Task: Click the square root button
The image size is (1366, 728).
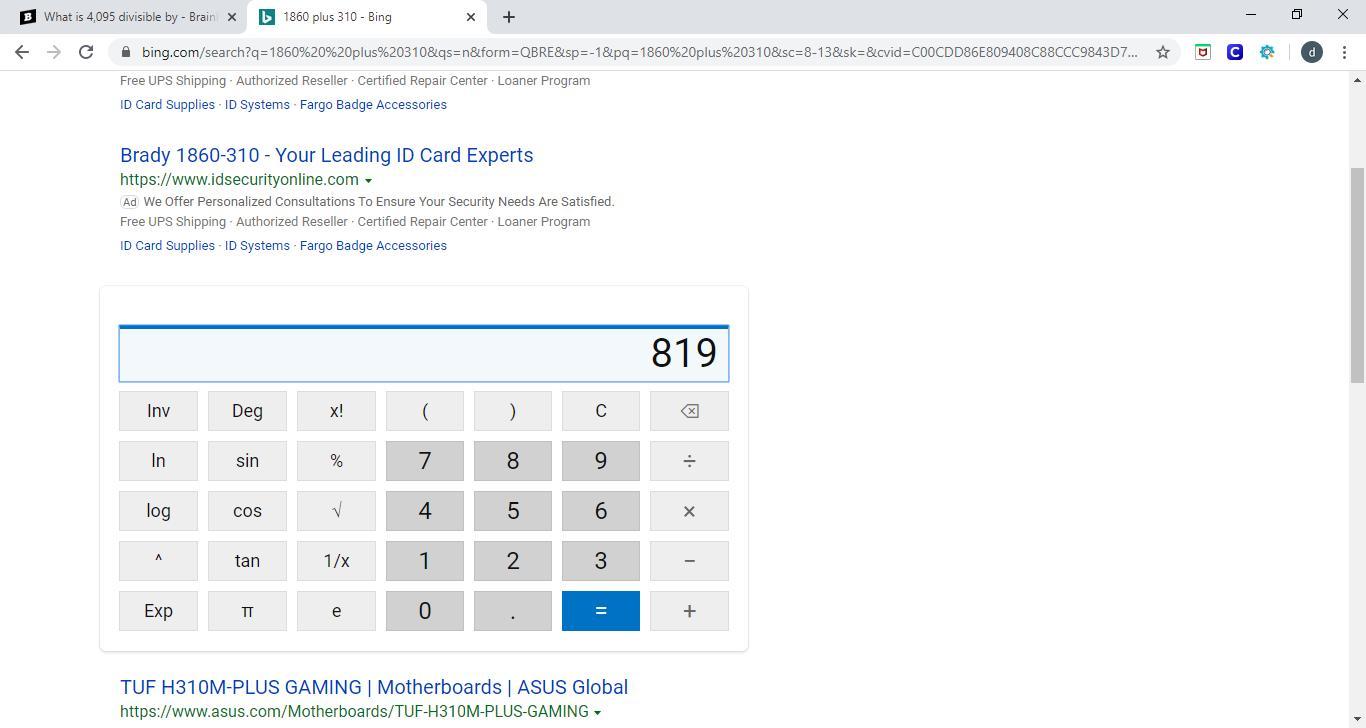Action: pos(336,511)
